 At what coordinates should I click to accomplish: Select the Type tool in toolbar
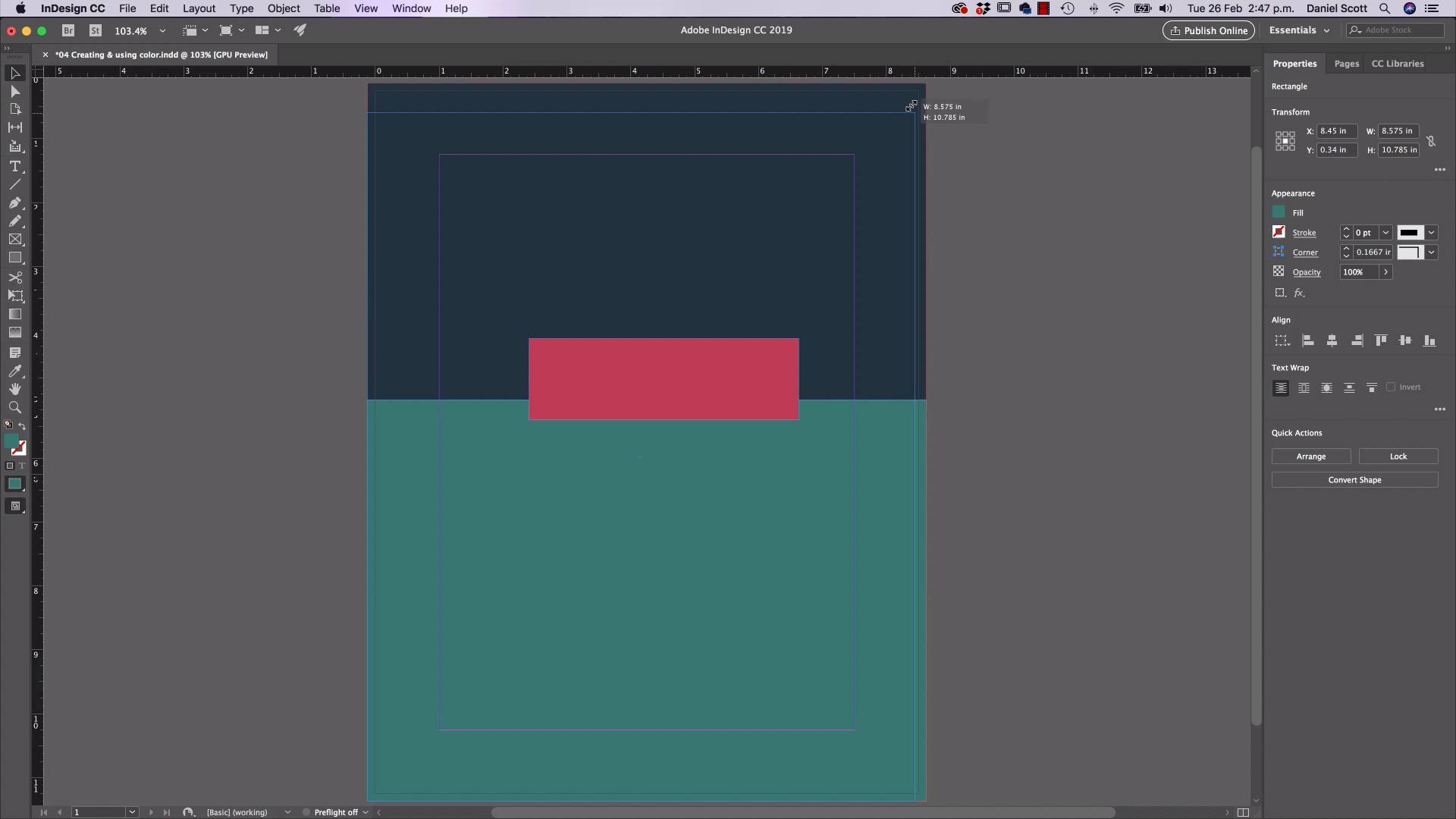click(15, 164)
